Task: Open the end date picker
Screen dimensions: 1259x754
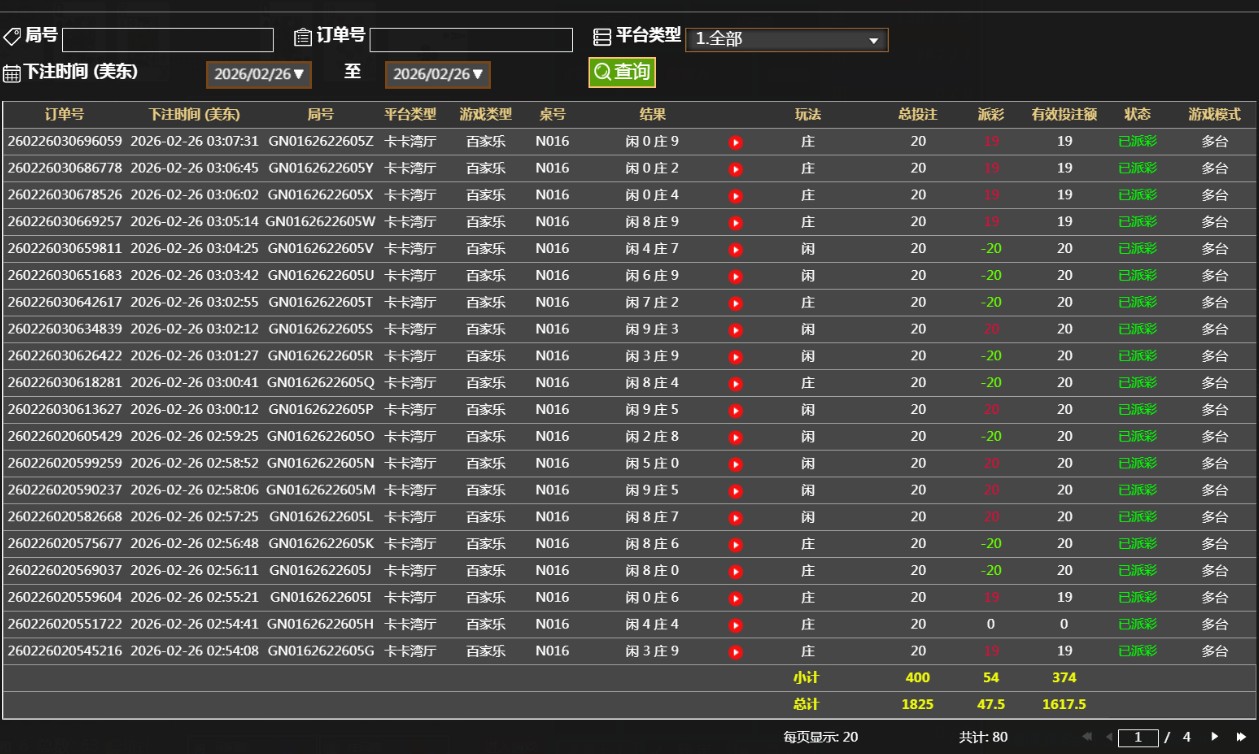Action: (438, 74)
